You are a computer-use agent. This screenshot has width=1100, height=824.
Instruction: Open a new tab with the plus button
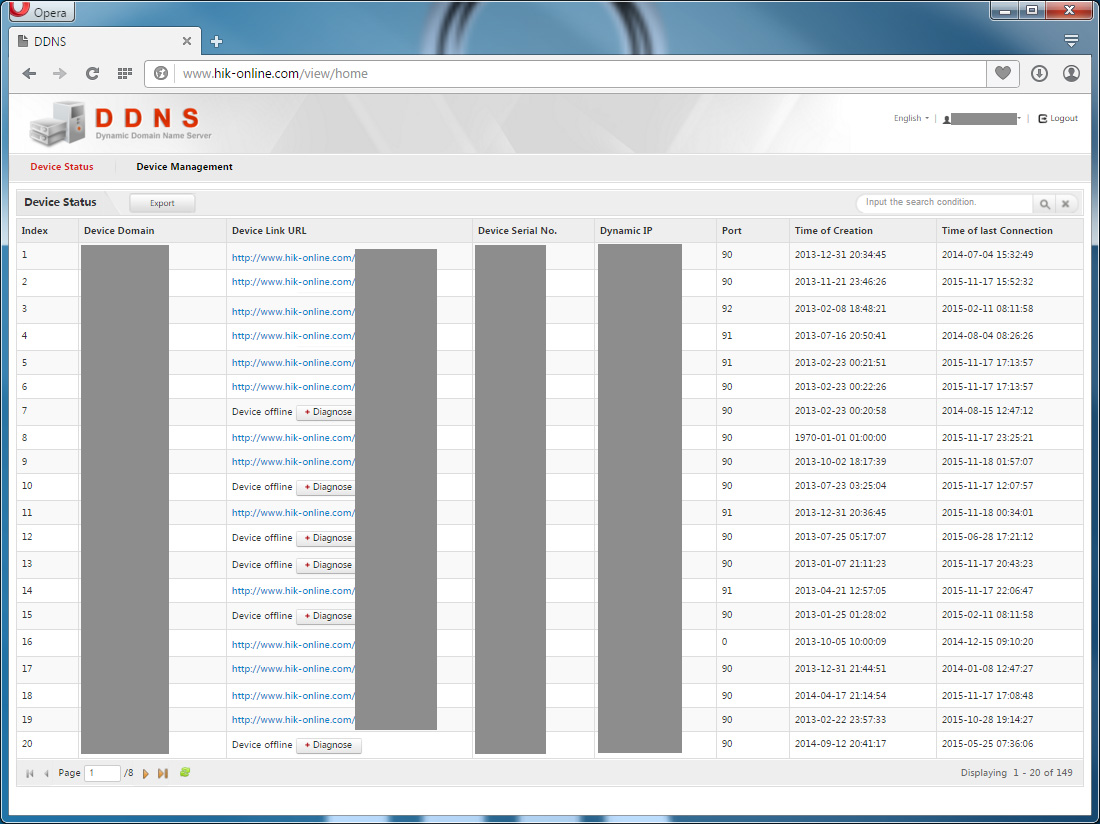(x=216, y=41)
